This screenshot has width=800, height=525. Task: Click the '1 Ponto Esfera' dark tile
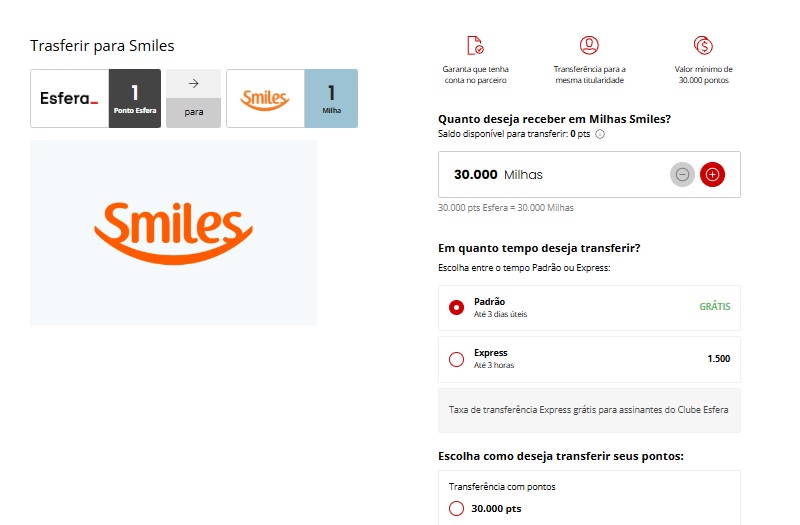point(134,98)
